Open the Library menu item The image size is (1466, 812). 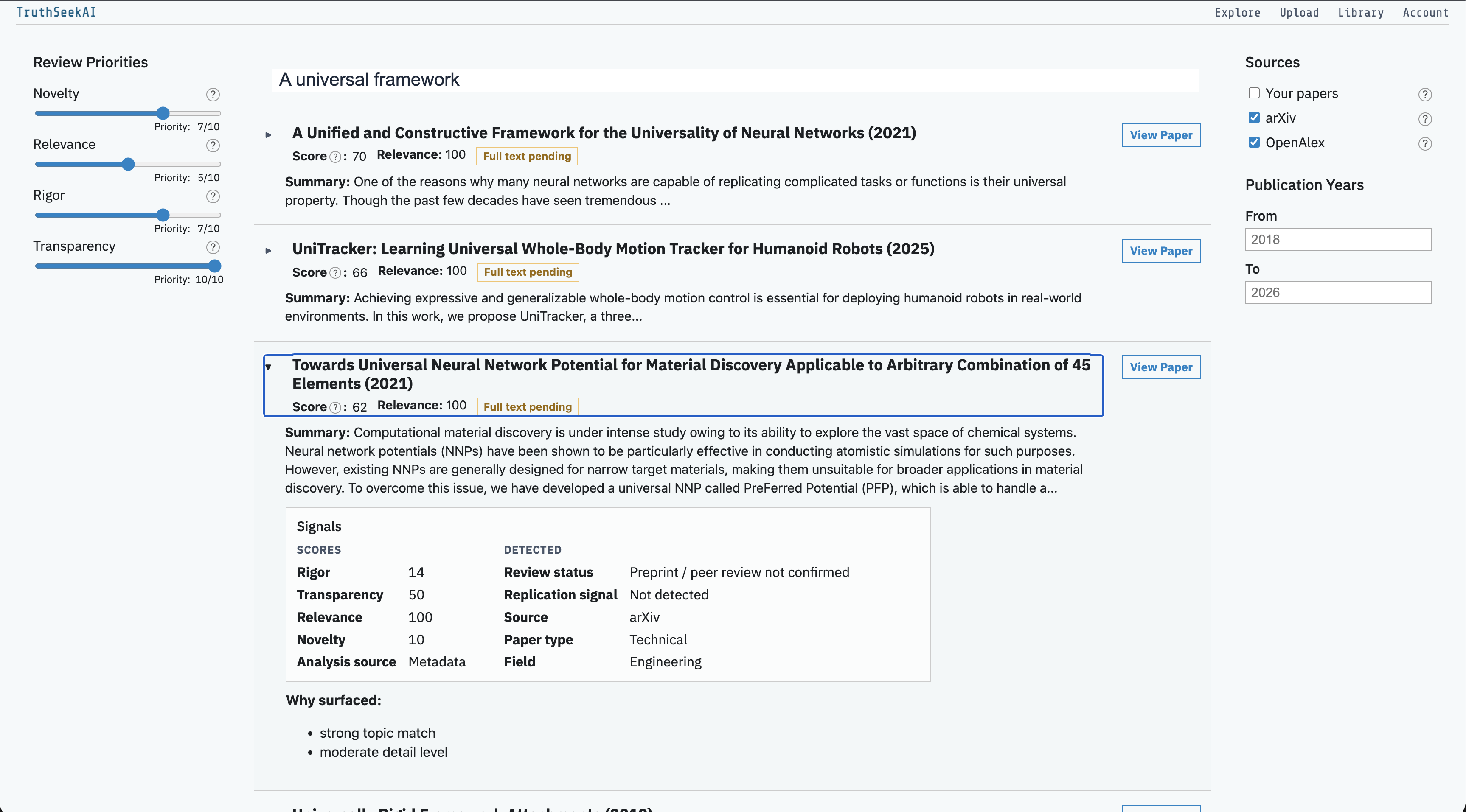coord(1361,13)
